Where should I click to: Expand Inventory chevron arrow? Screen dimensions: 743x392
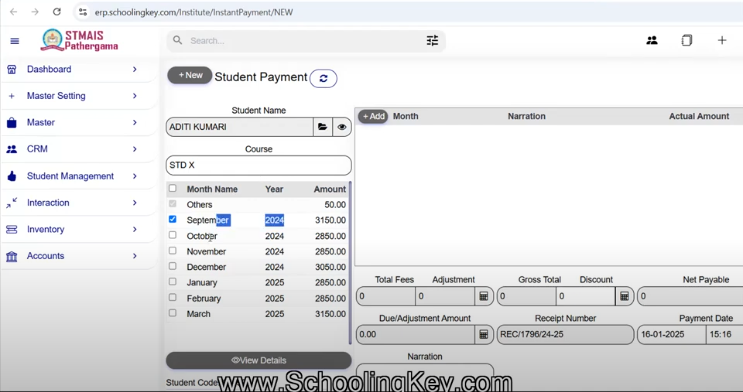pos(135,229)
